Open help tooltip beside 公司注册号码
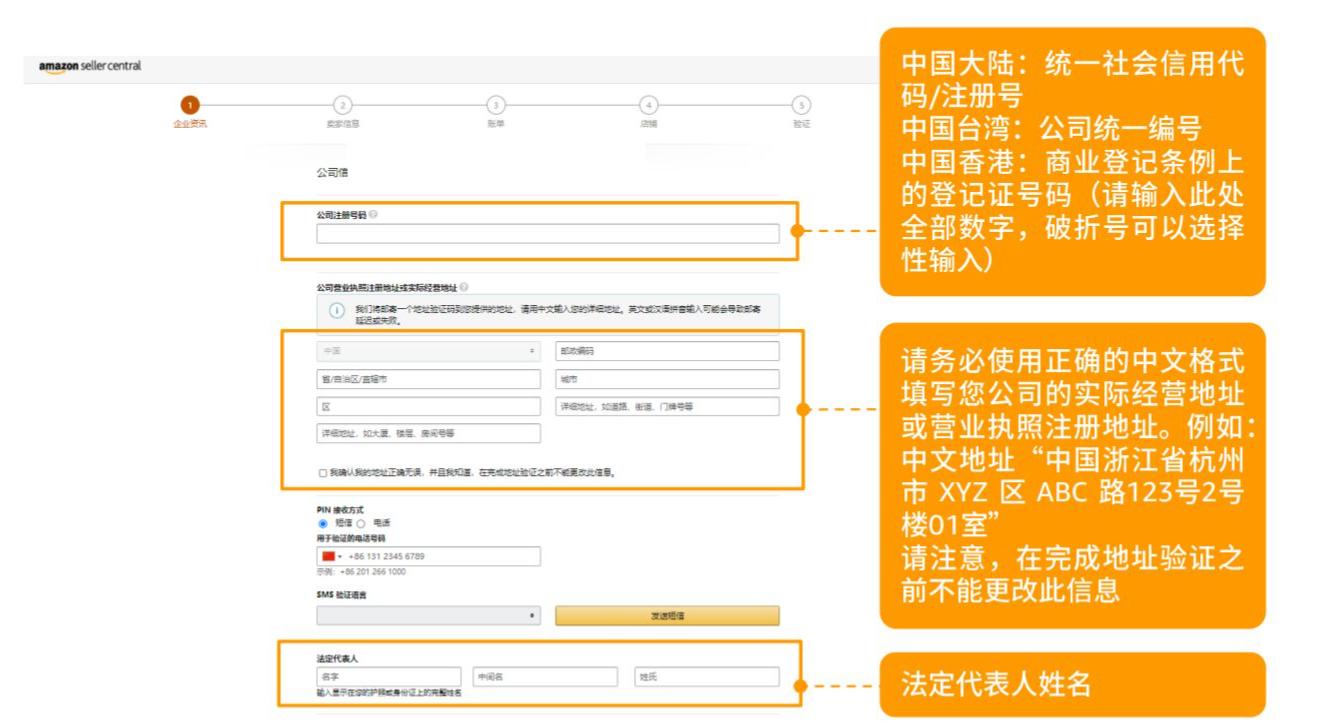 pyautogui.click(x=374, y=213)
